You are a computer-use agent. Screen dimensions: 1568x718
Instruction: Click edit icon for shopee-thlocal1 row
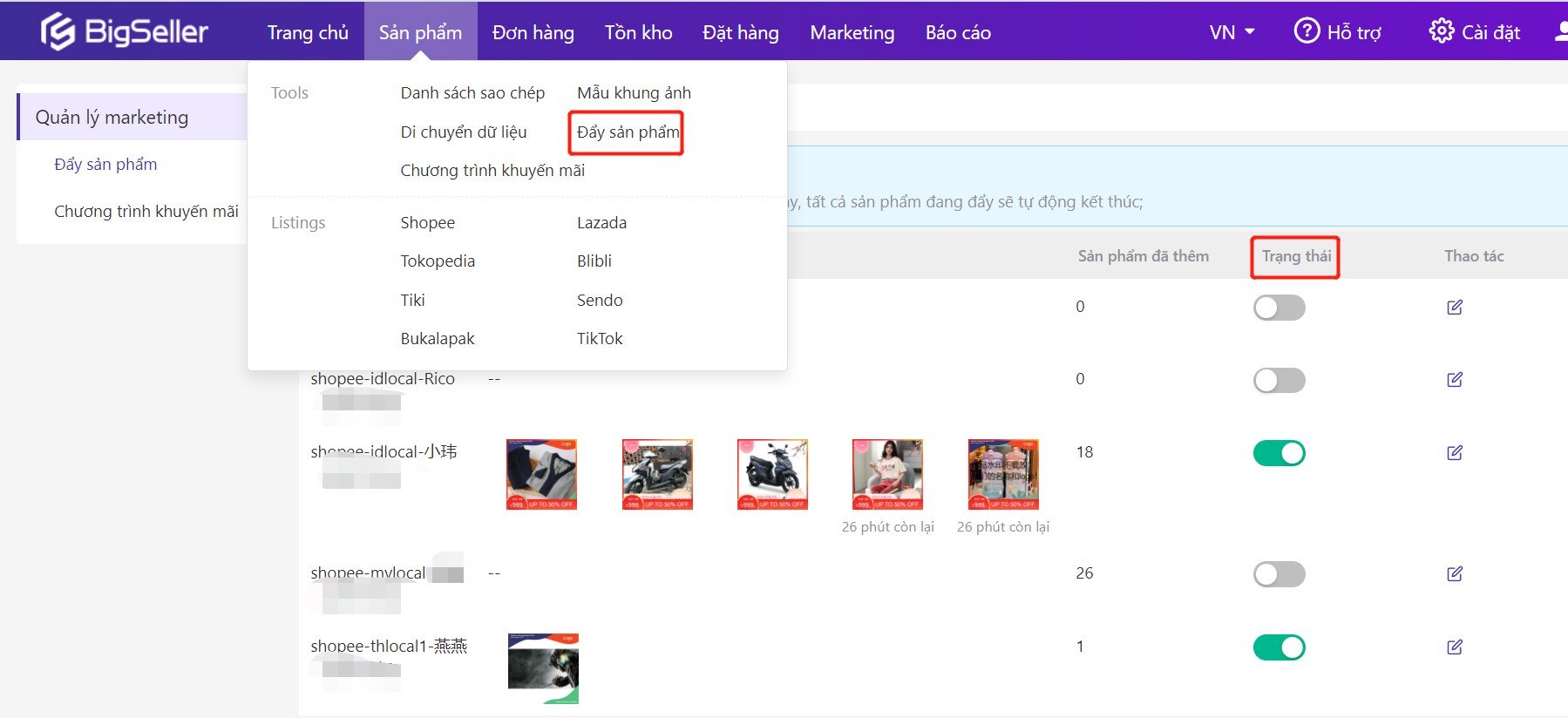1454,647
